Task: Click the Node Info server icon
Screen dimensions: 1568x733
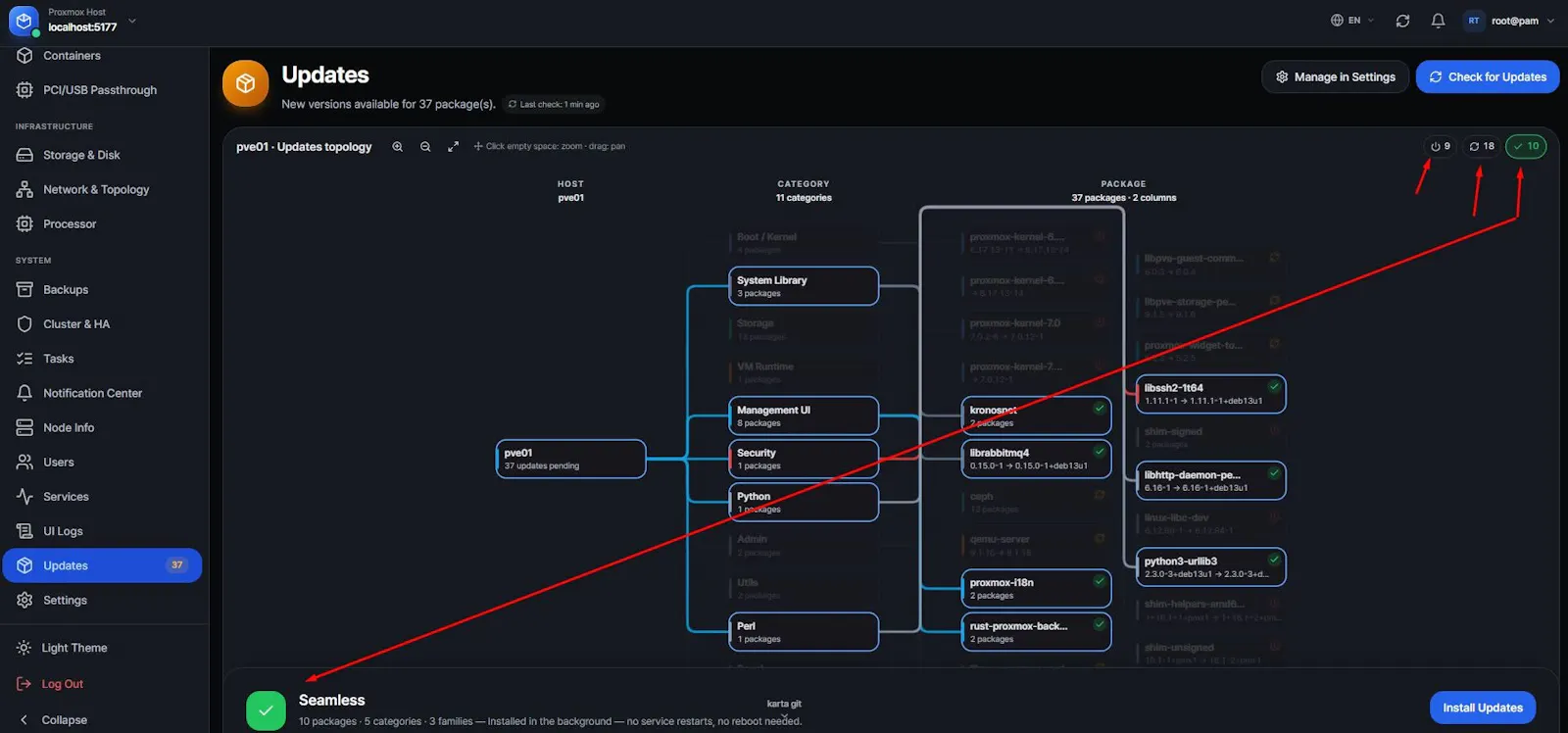Action: coord(24,427)
